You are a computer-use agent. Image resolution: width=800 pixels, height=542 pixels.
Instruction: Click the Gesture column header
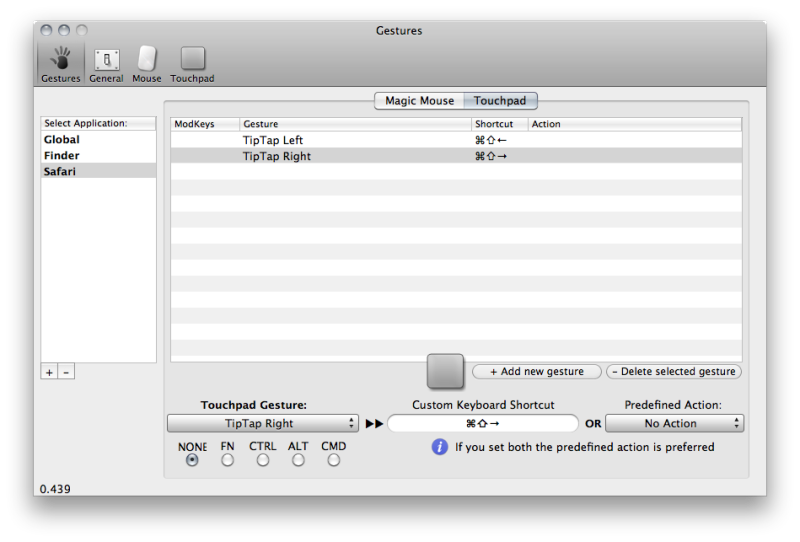click(355, 124)
